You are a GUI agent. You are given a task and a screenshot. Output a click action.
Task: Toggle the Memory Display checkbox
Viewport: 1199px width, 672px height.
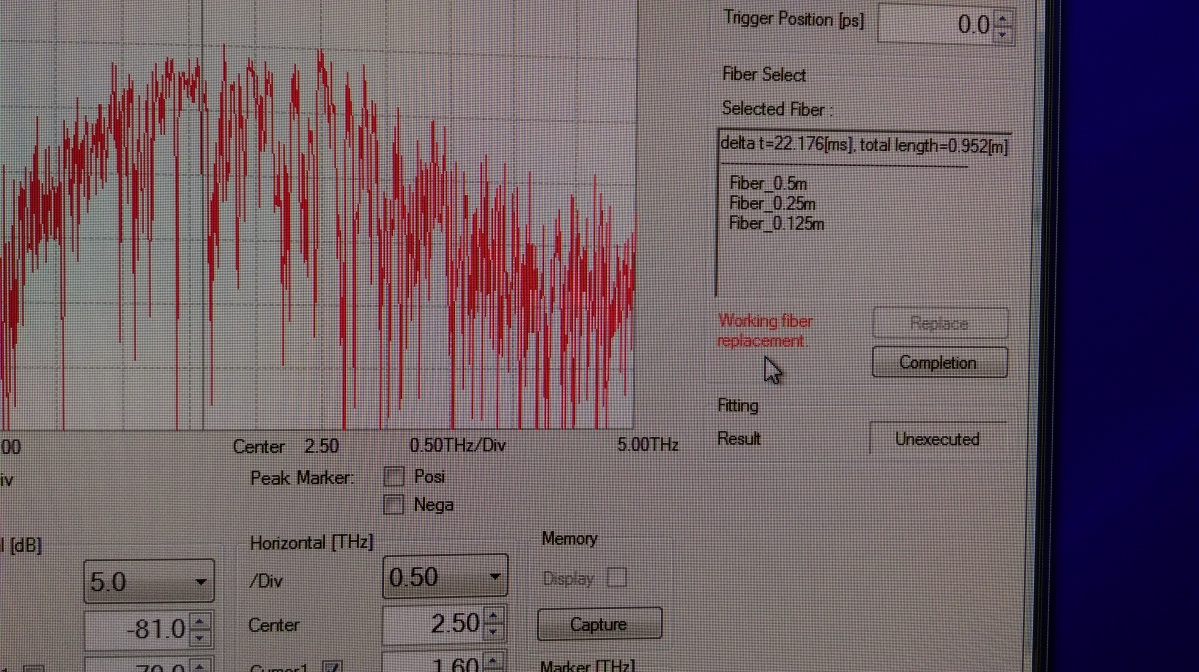(617, 578)
